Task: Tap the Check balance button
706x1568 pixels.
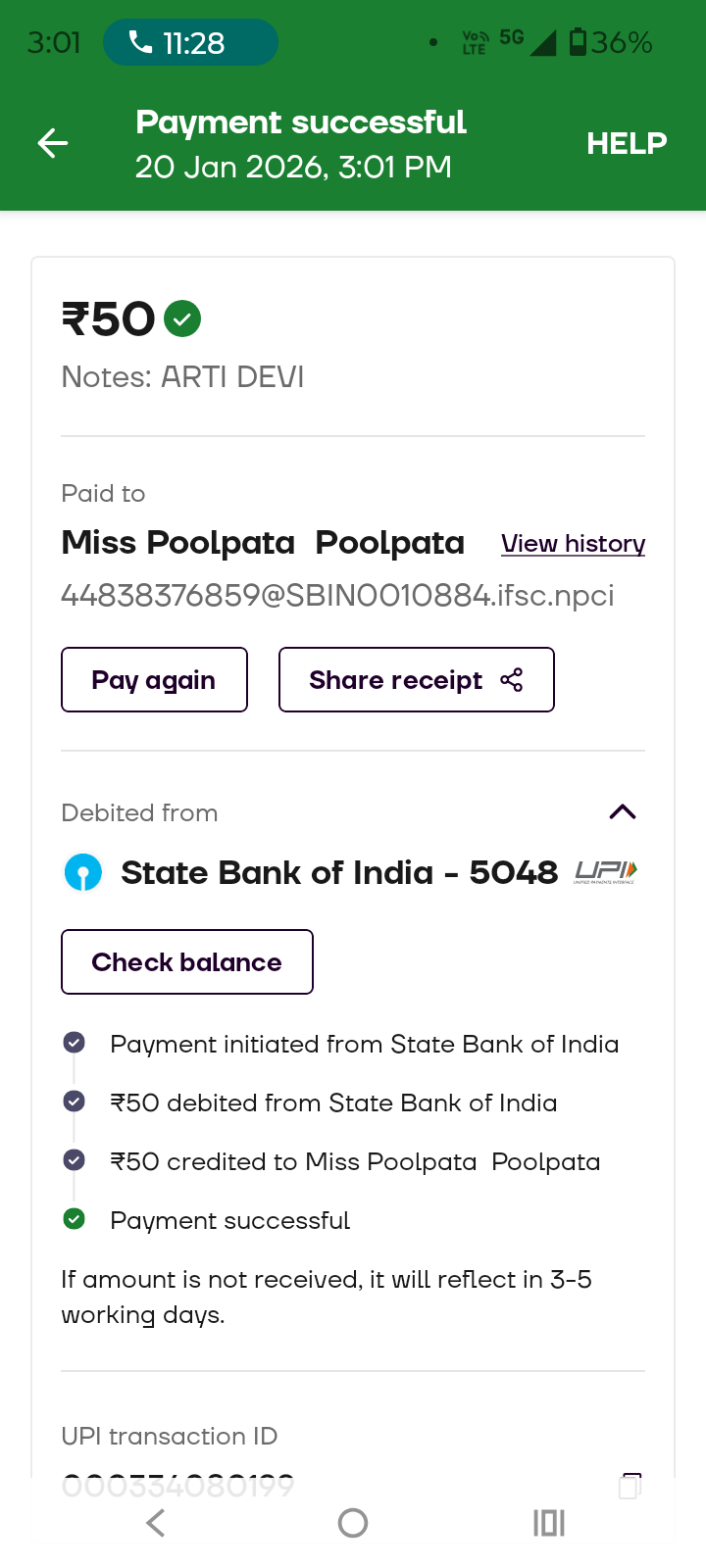Action: pyautogui.click(x=187, y=962)
